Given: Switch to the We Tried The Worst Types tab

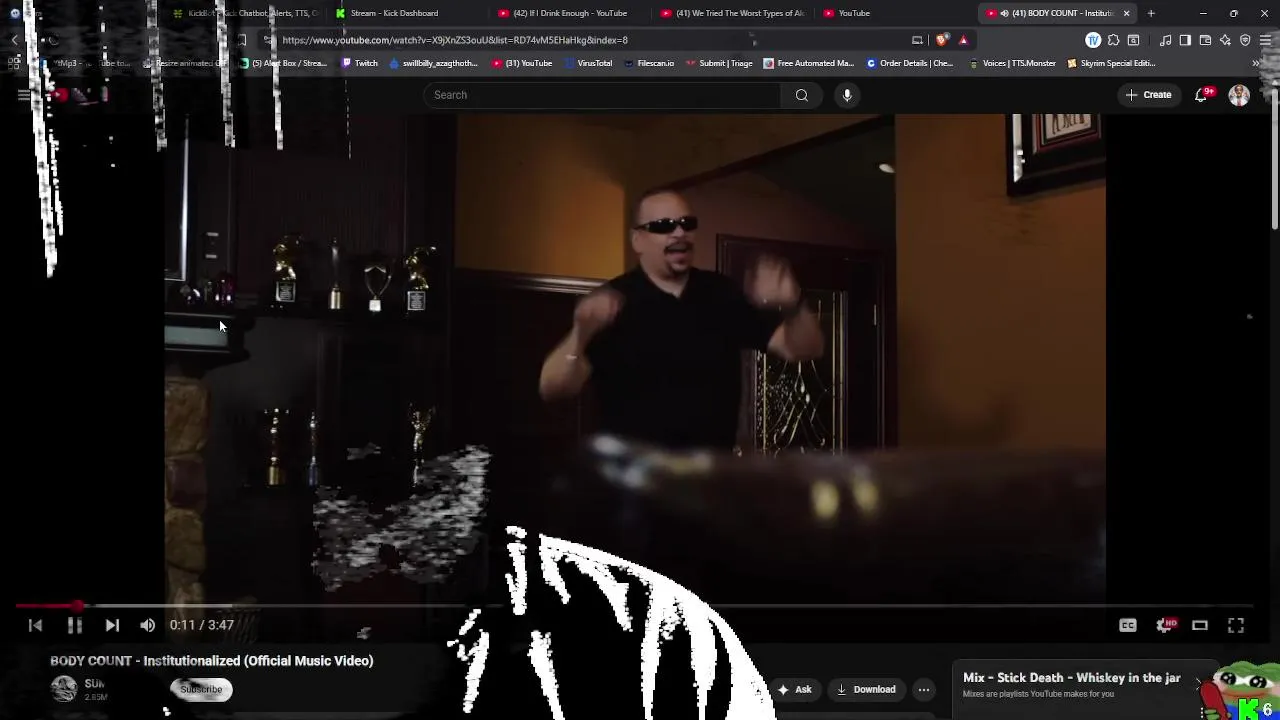Looking at the screenshot, I should (732, 13).
